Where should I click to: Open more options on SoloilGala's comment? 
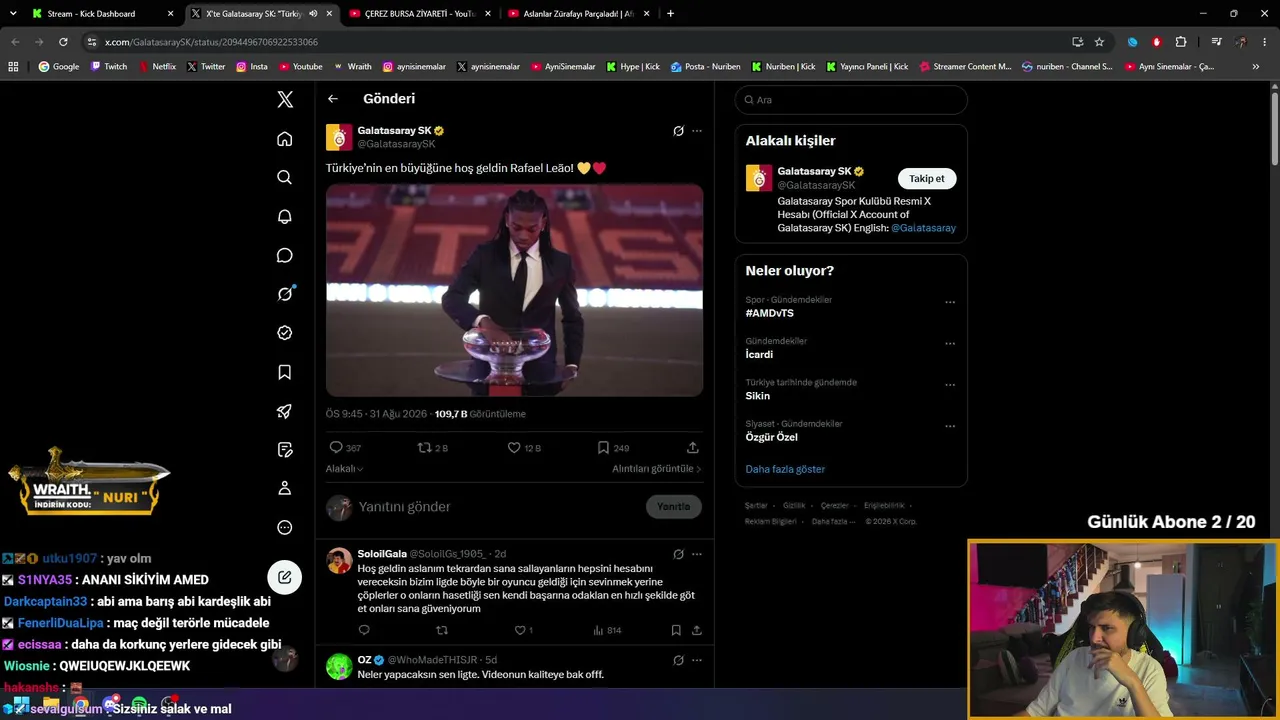pos(697,554)
